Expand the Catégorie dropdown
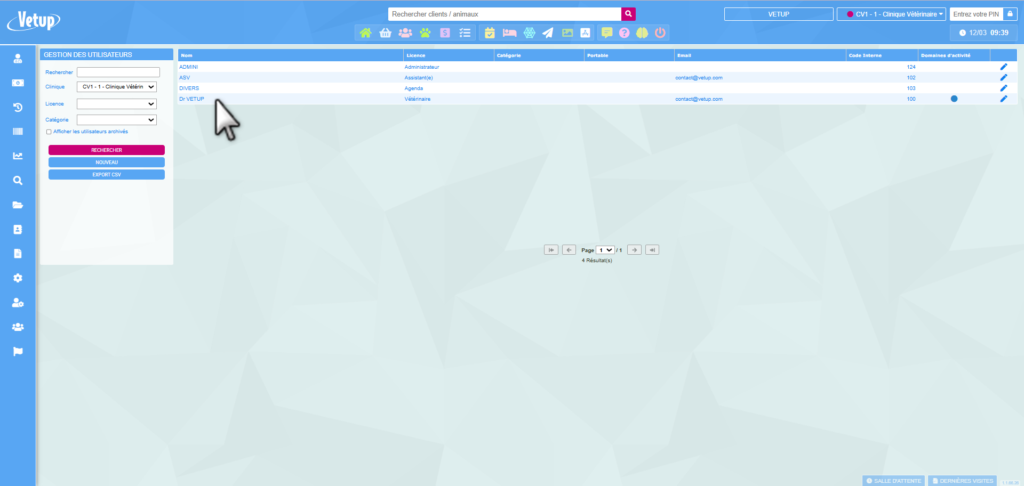The image size is (1024, 486). point(117,120)
